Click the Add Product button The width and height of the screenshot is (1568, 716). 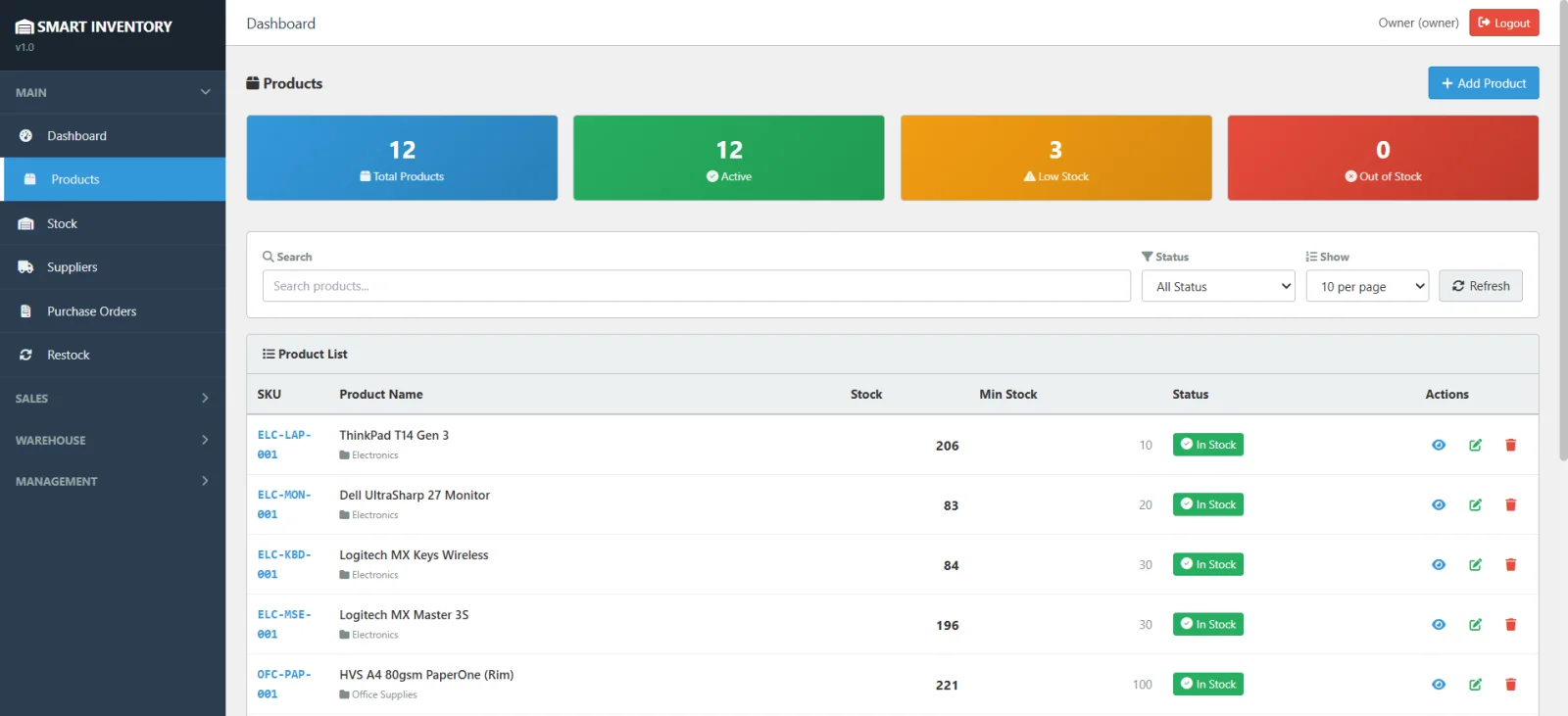tap(1483, 83)
